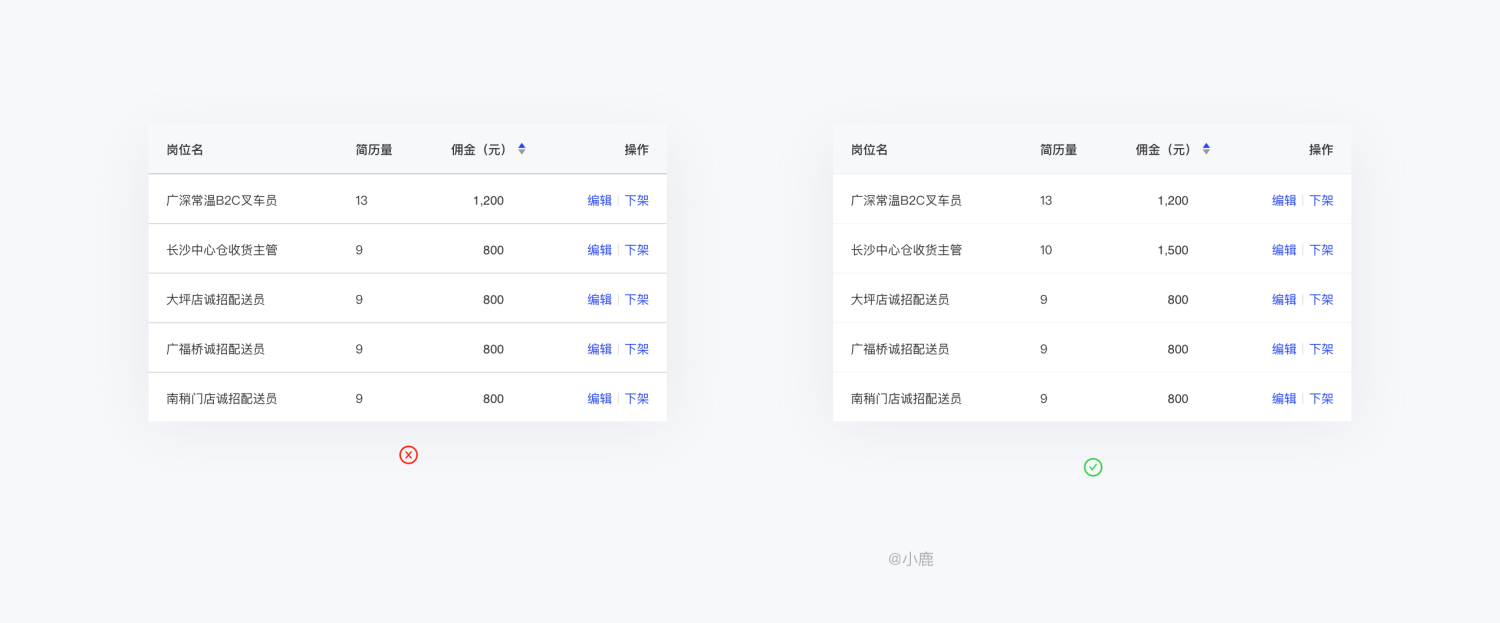Click 下架 for 广福桥诚招配送员 in red-X table
Viewport: 1500px width, 623px height.
[x=637, y=349]
